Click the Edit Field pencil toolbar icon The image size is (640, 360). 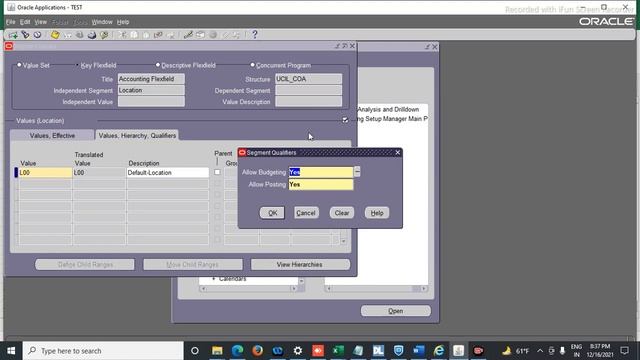click(x=188, y=35)
